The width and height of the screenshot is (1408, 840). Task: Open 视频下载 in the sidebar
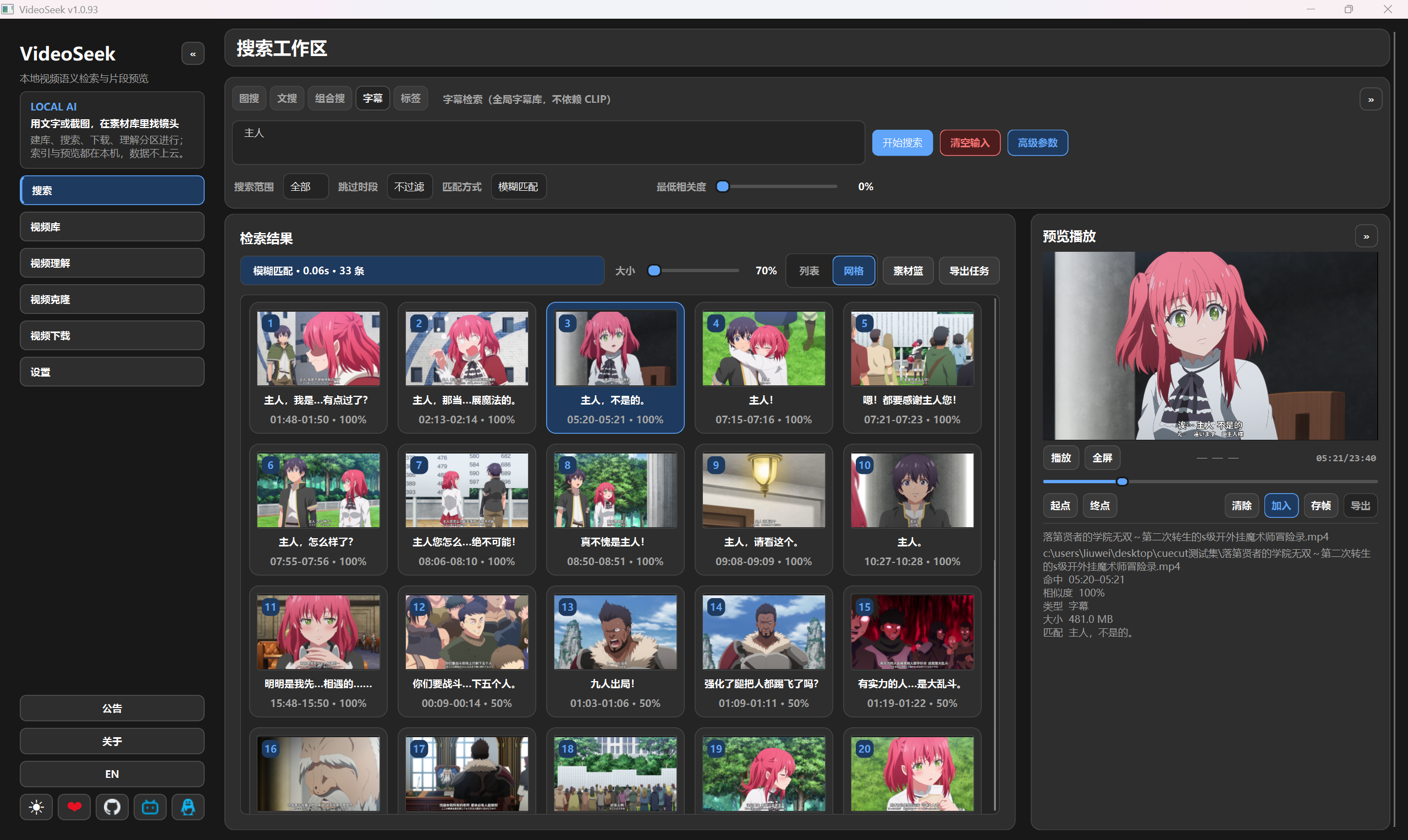(x=112, y=336)
